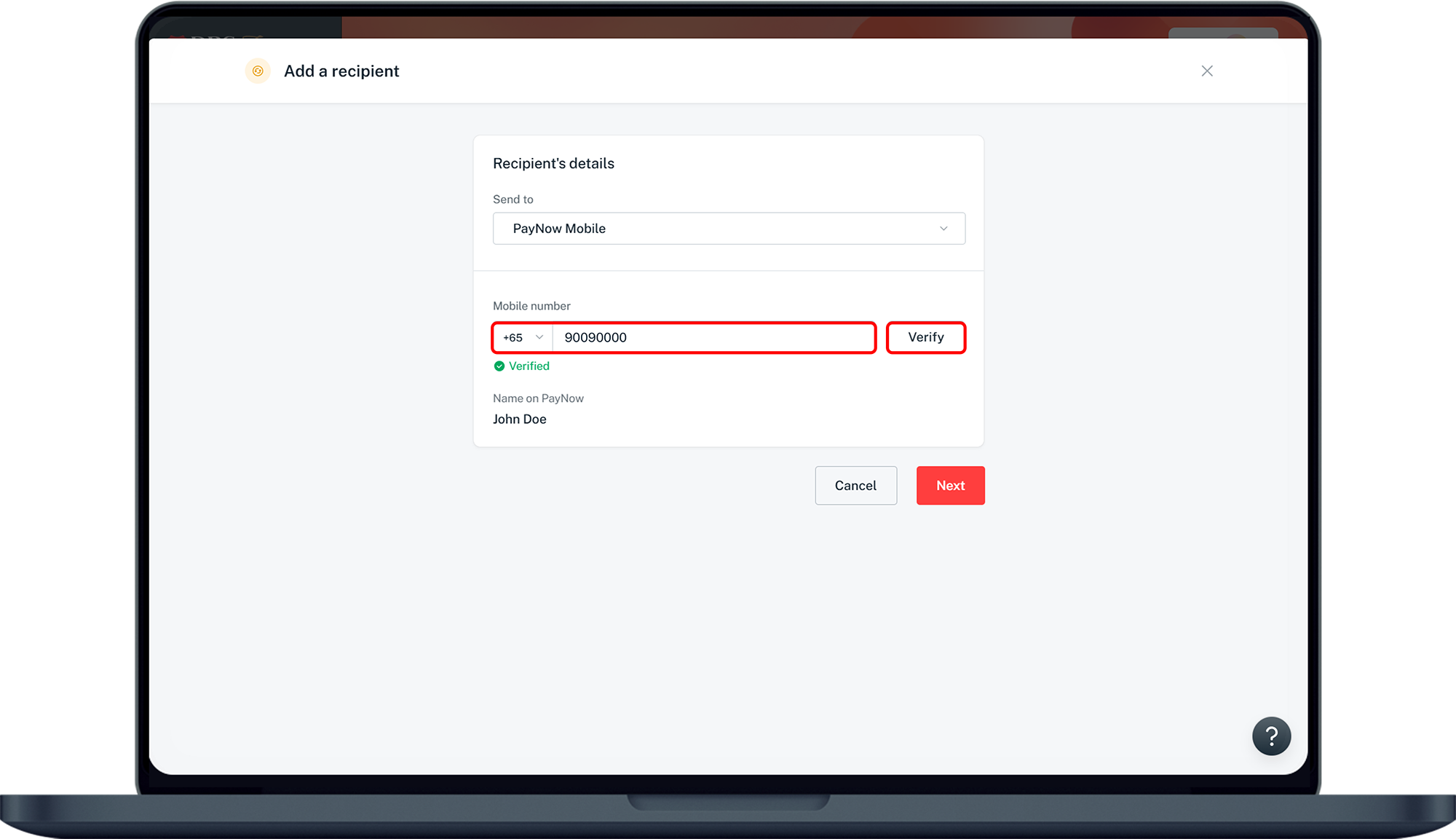1456x839 pixels.
Task: Click the mobile number field showing 90090000
Action: coord(713,338)
